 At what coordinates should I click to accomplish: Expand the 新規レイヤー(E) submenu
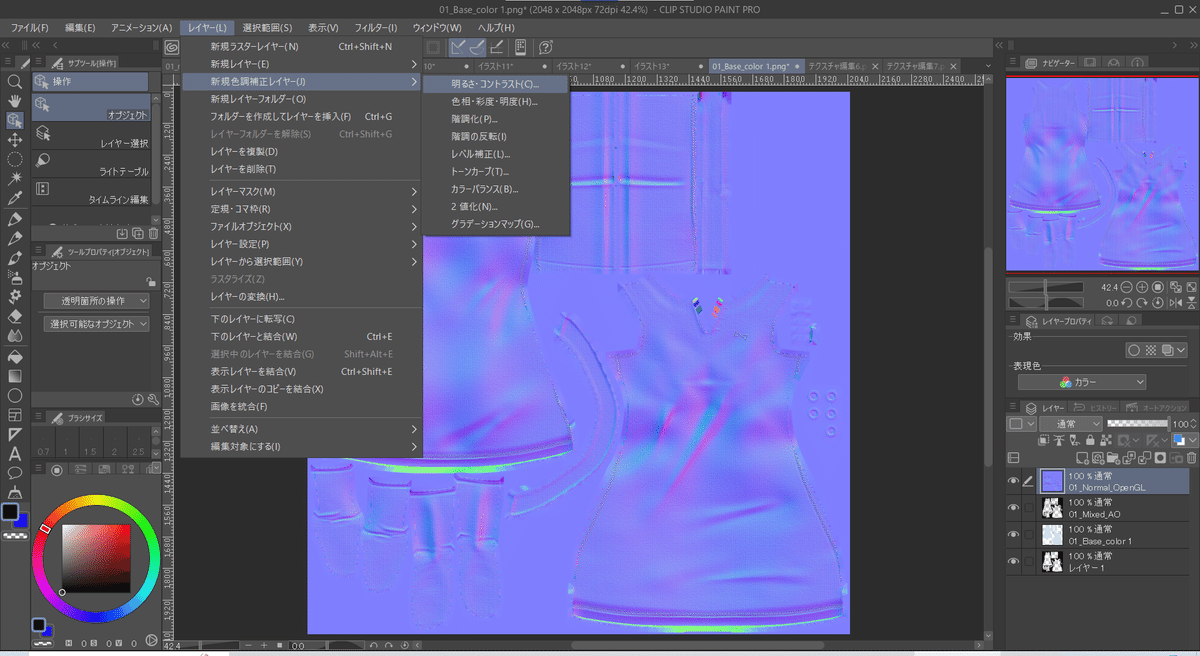tap(302, 64)
